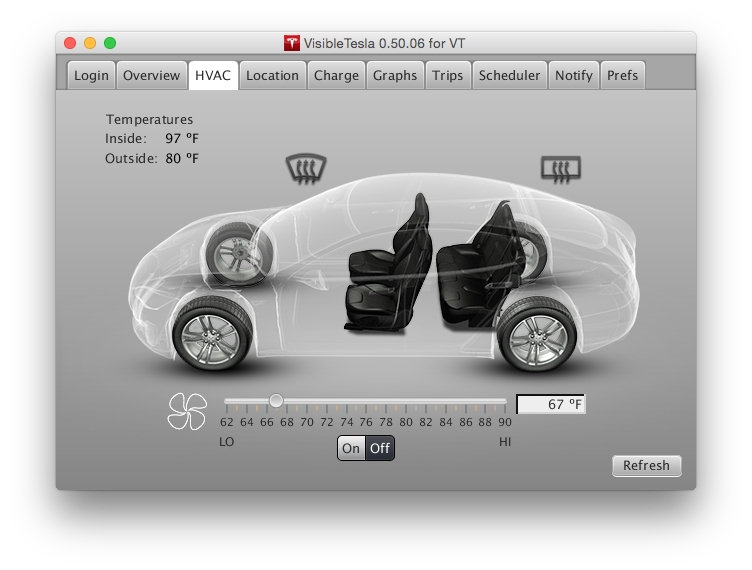Switch to the Scheduler tab

[x=509, y=75]
